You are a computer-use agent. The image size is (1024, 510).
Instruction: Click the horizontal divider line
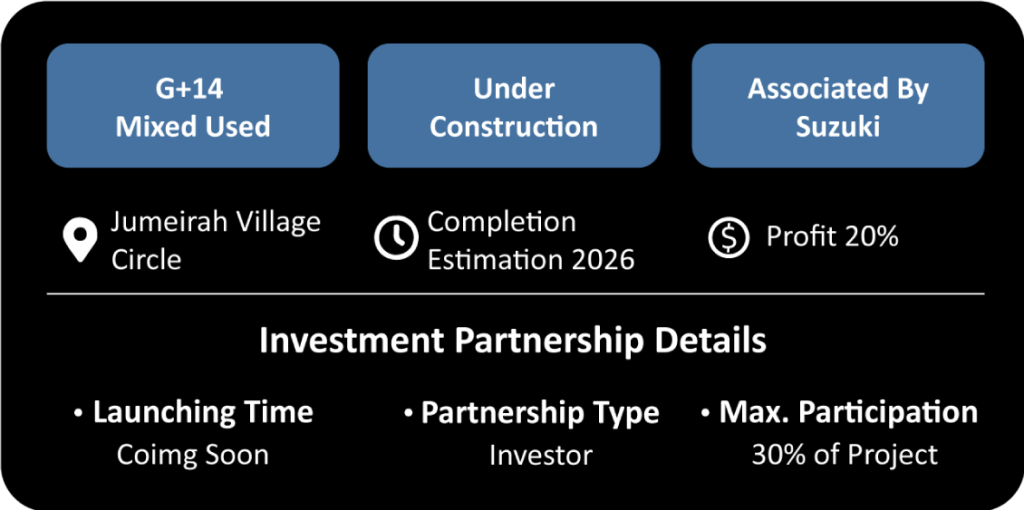[515, 294]
